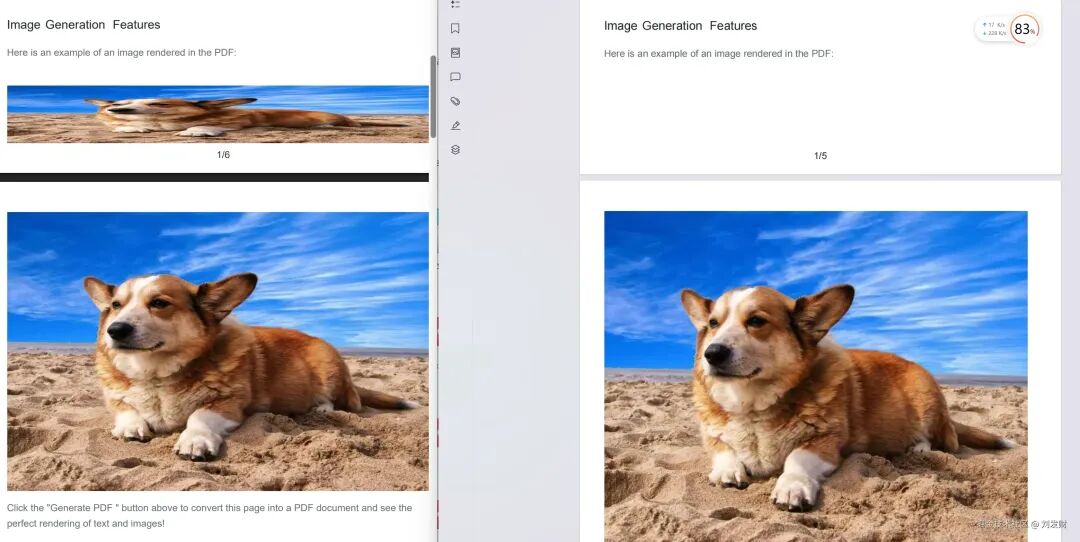Open the comments panel icon
1080x542 pixels.
coord(455,77)
